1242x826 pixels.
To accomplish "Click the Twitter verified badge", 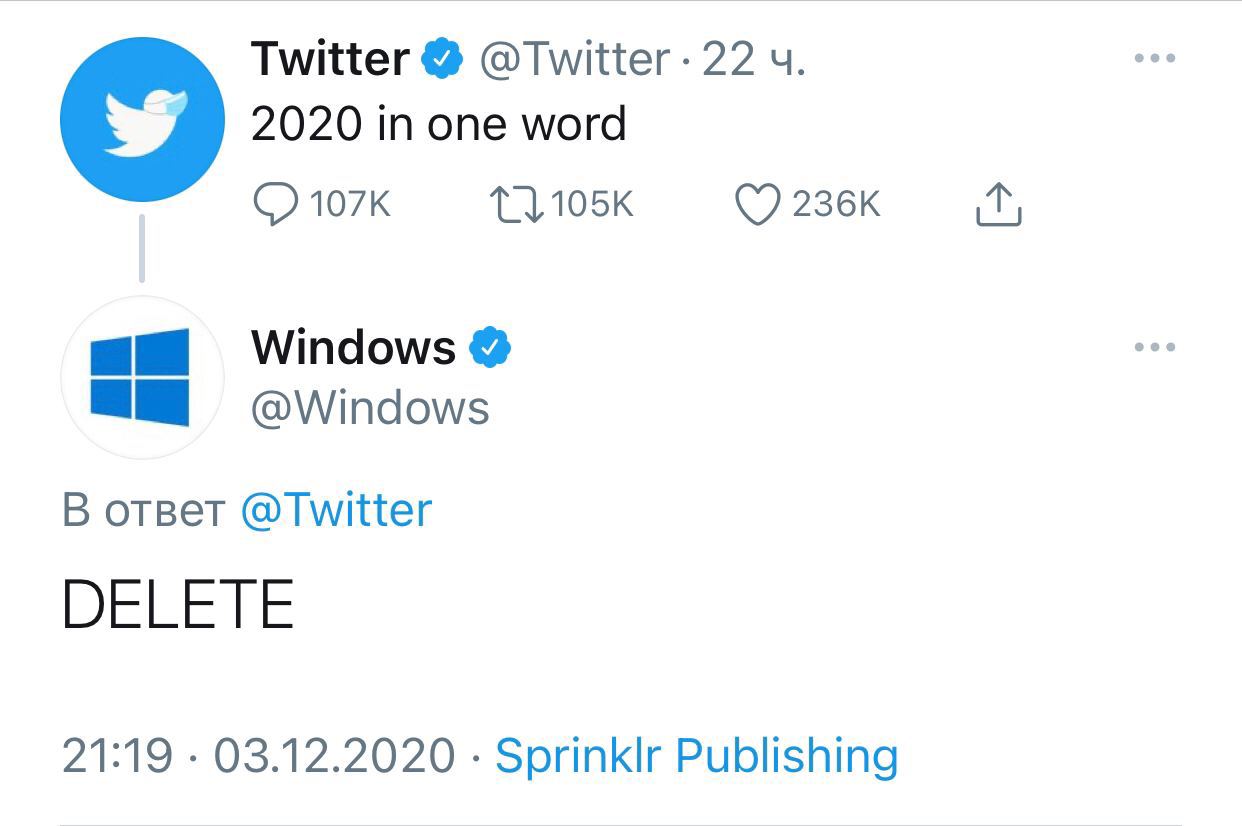I will click(443, 59).
